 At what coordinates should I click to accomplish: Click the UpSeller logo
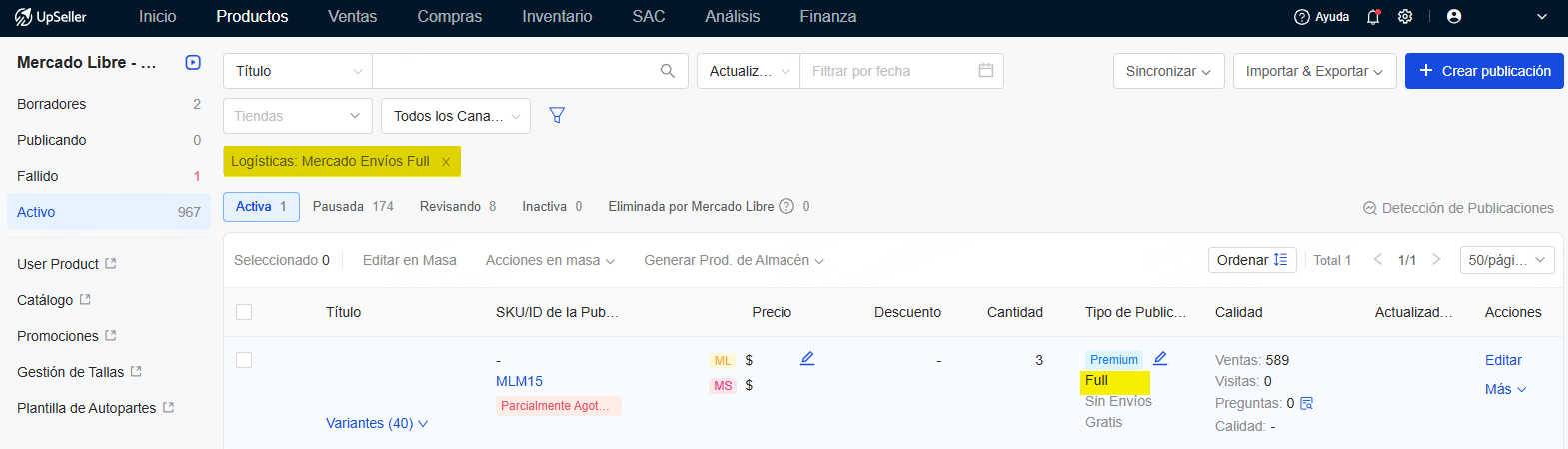(51, 17)
